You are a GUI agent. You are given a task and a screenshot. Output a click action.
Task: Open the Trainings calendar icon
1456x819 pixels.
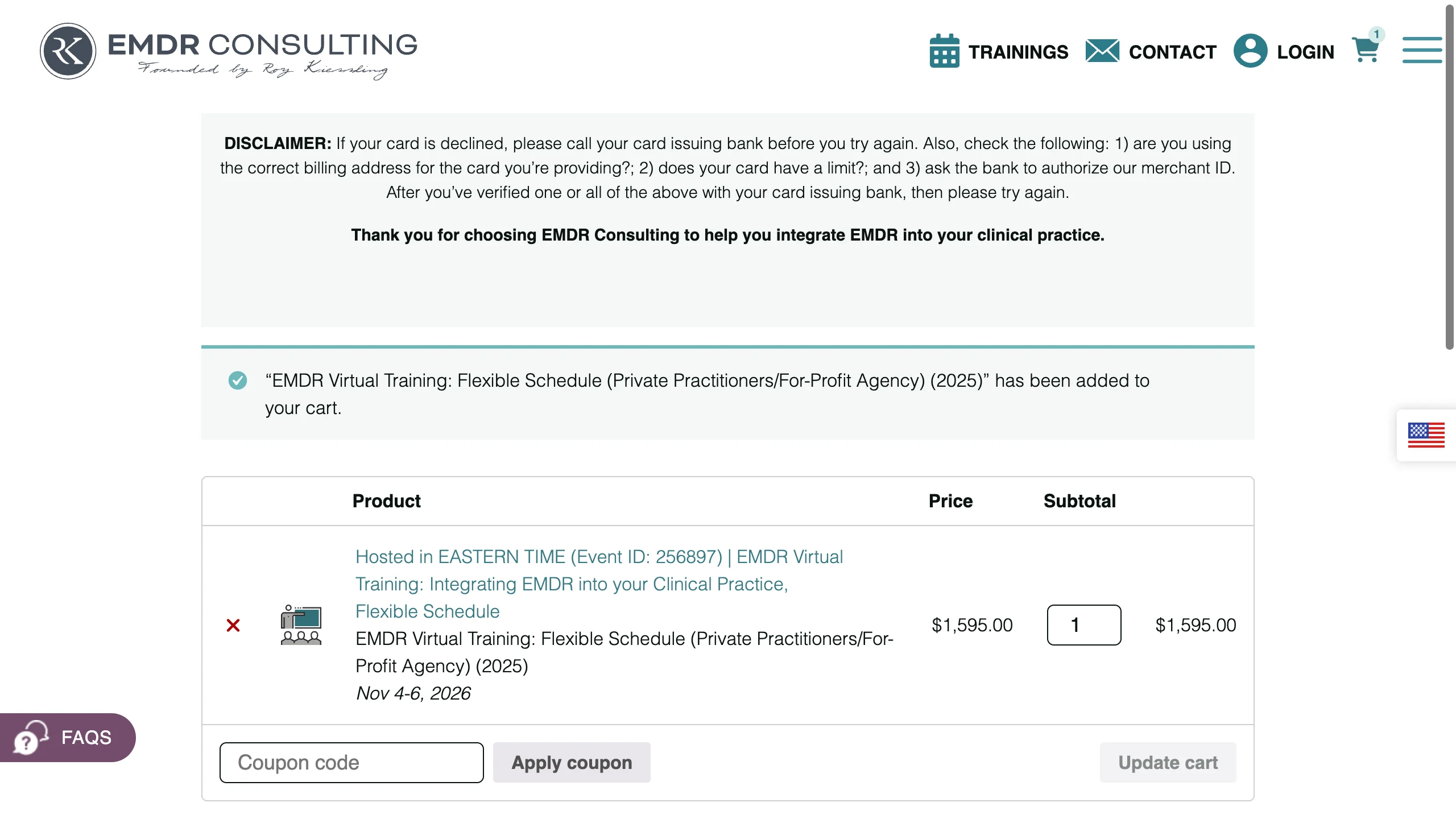tap(944, 51)
